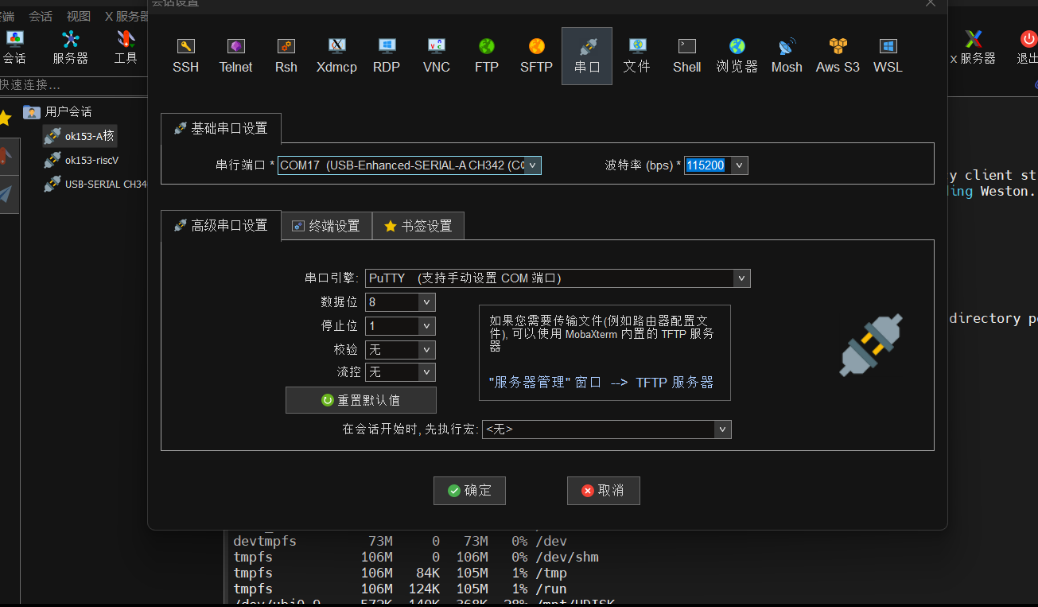Expand the 串口引擎 PuTTY dropdown
Screen dimensions: 1038x607
pyautogui.click(x=741, y=279)
